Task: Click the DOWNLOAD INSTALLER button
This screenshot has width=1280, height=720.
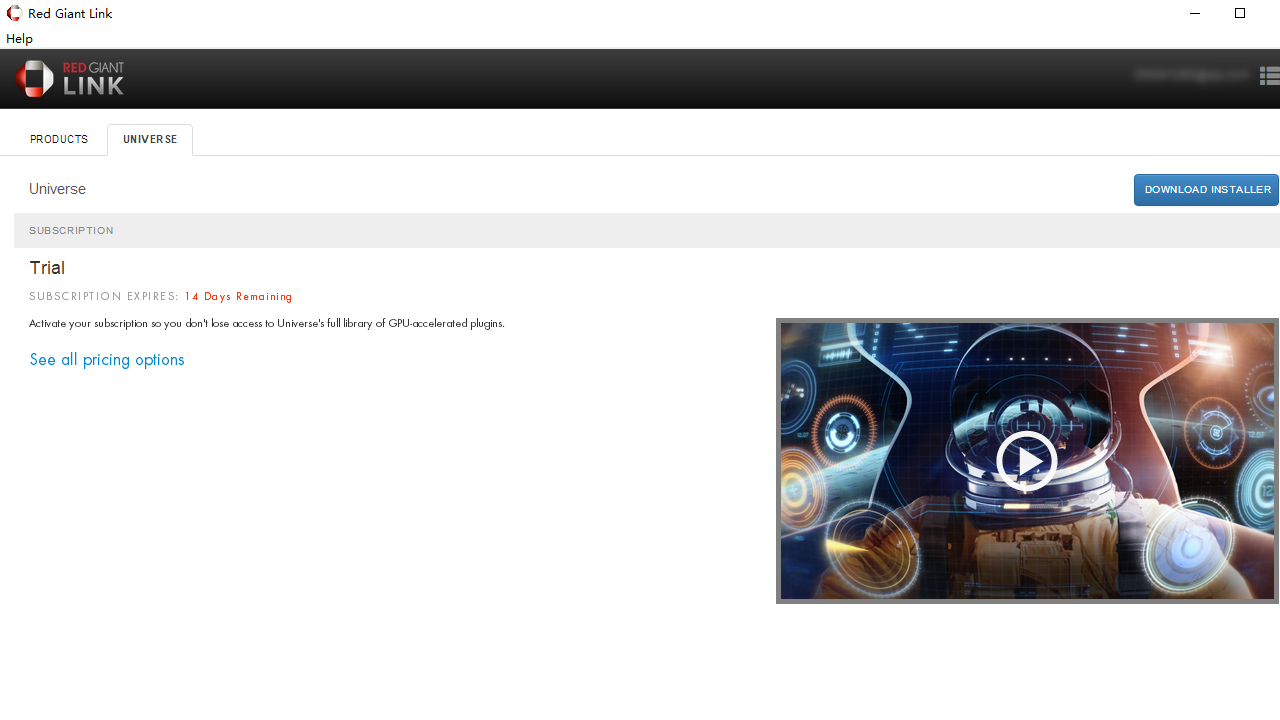Action: [x=1206, y=189]
